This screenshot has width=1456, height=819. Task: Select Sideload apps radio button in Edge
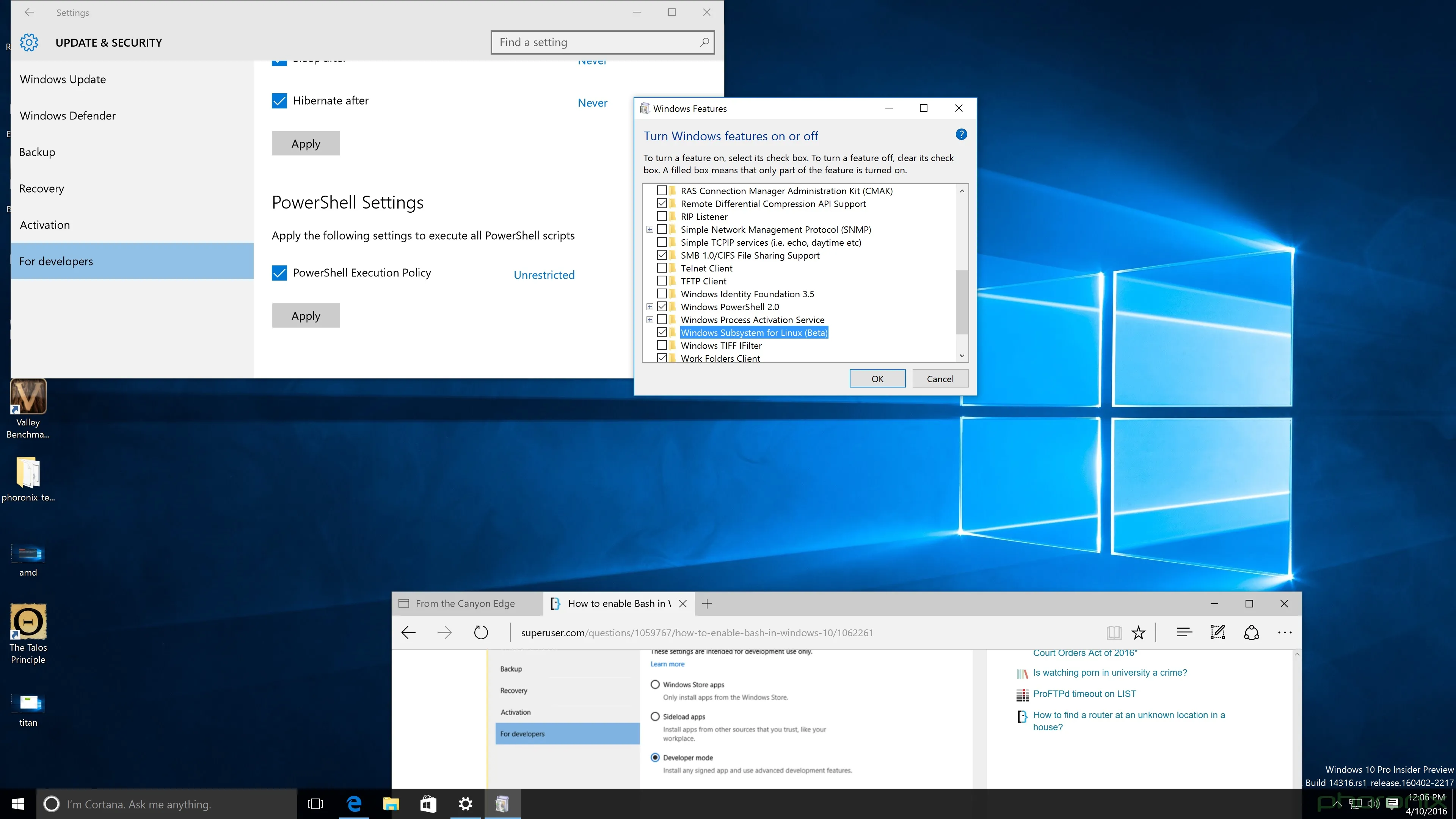(655, 716)
